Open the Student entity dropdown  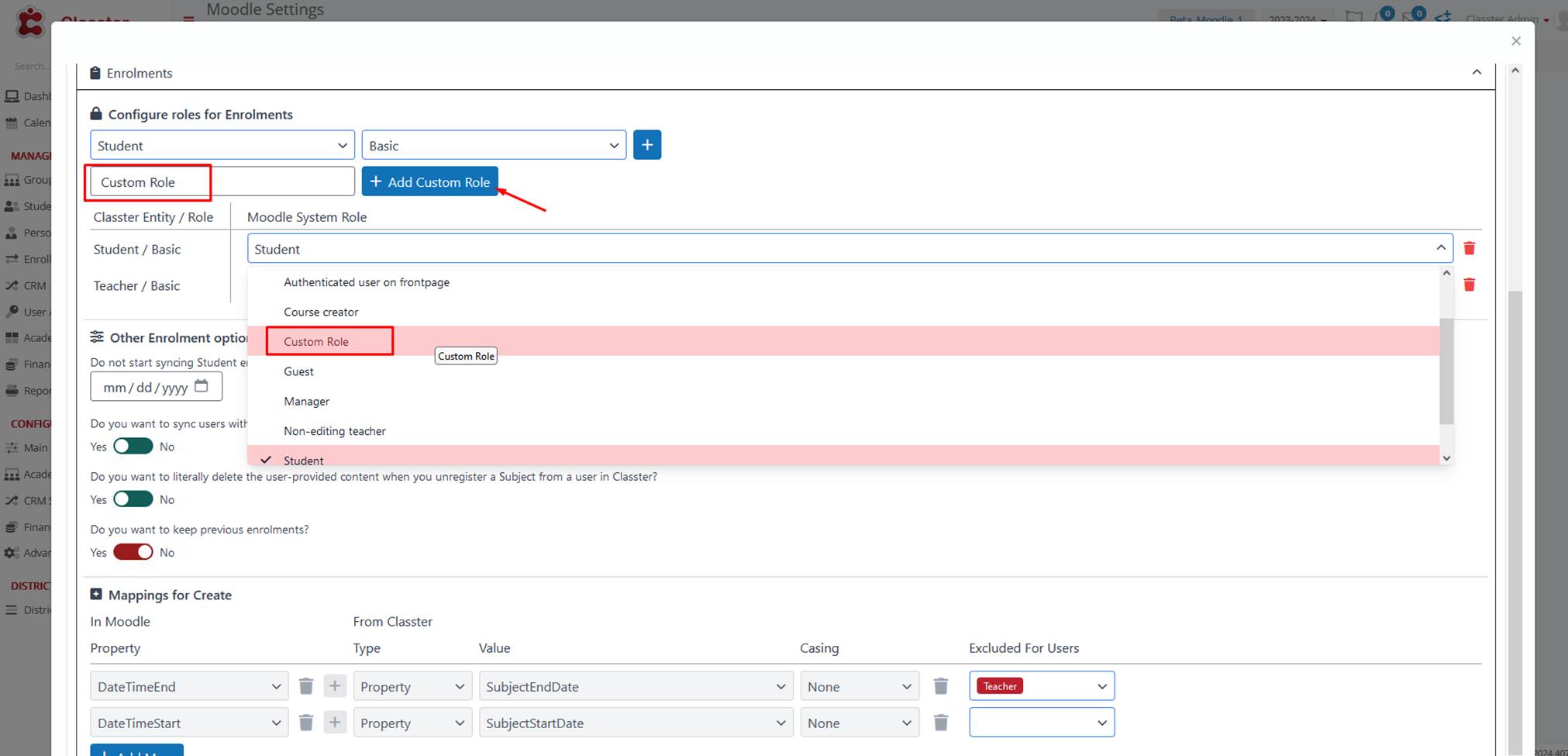pos(222,146)
